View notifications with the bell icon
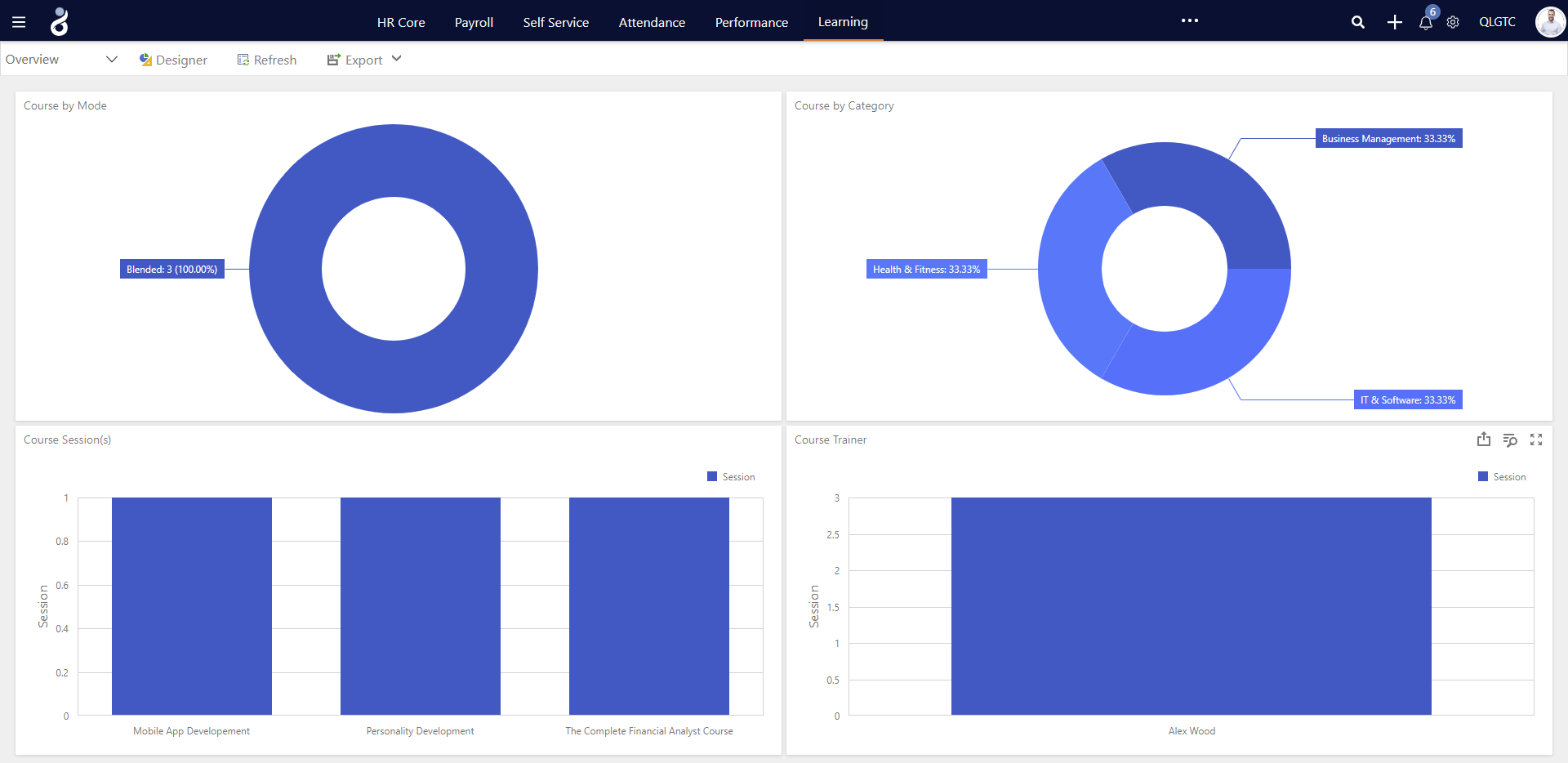The height and width of the screenshot is (763, 1568). pos(1425,24)
